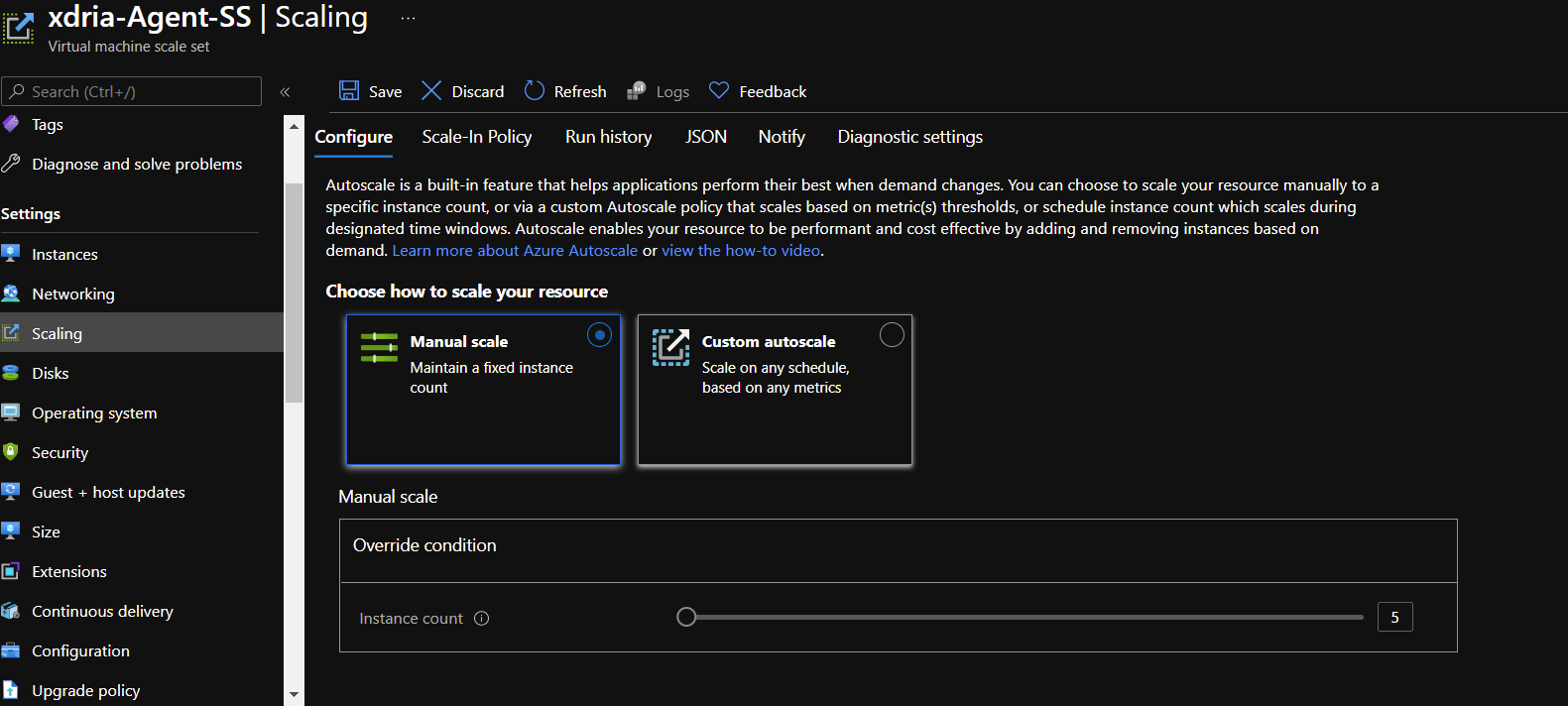Open Learn more about Azure Autoscale link
Image resolution: width=1568 pixels, height=706 pixels.
(x=515, y=251)
